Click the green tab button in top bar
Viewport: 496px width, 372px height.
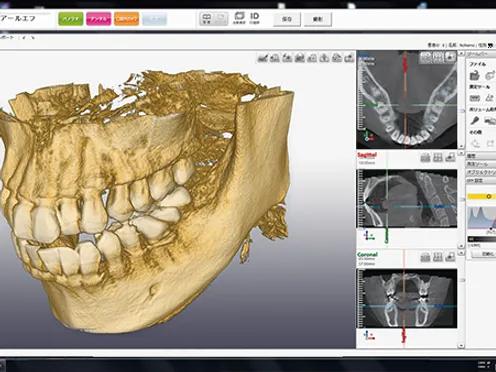coord(71,19)
